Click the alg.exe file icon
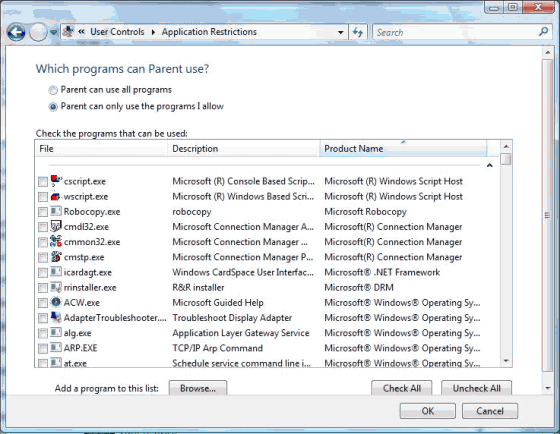This screenshot has height=434, width=560. (x=56, y=333)
